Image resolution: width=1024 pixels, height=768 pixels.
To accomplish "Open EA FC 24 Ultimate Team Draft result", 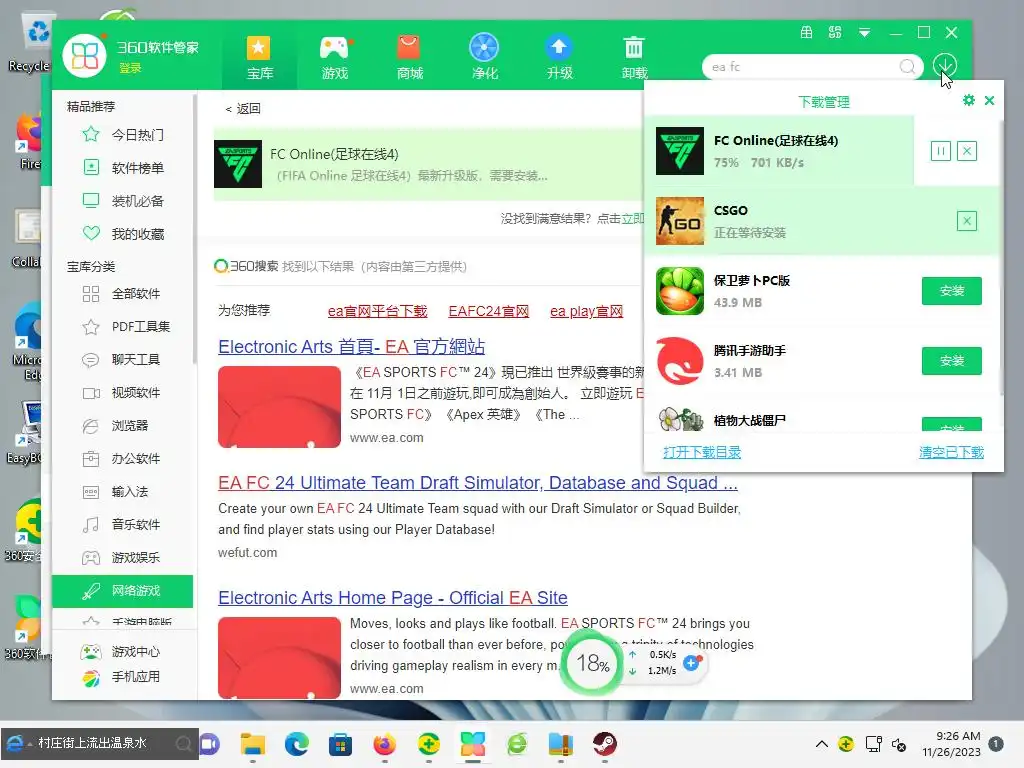I will pyautogui.click(x=478, y=483).
